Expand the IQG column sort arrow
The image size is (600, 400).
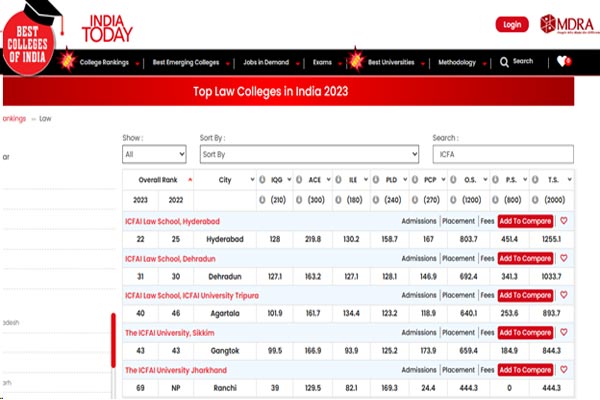pos(289,180)
